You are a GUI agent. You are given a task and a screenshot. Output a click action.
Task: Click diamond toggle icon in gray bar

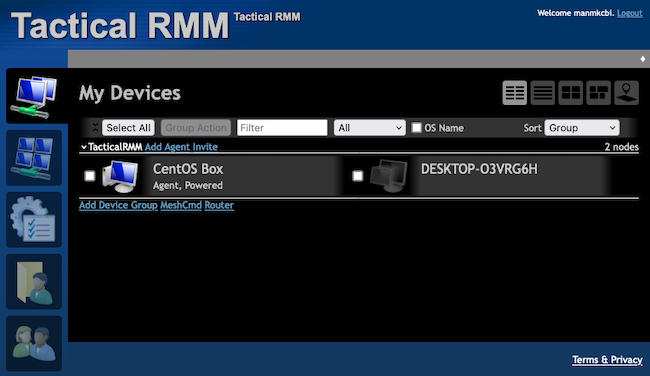[x=643, y=59]
